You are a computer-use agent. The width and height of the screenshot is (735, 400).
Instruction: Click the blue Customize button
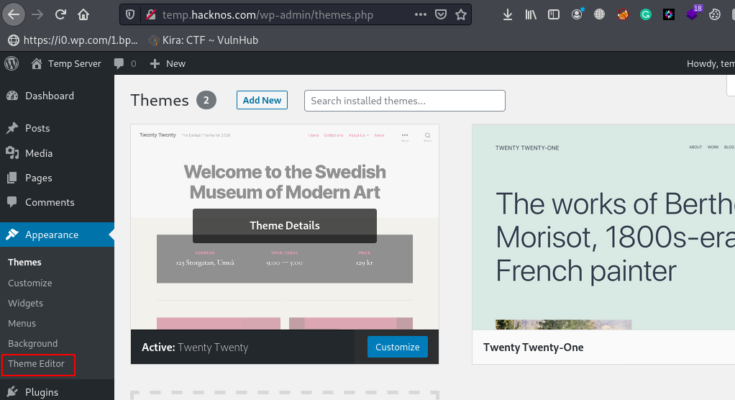point(398,347)
